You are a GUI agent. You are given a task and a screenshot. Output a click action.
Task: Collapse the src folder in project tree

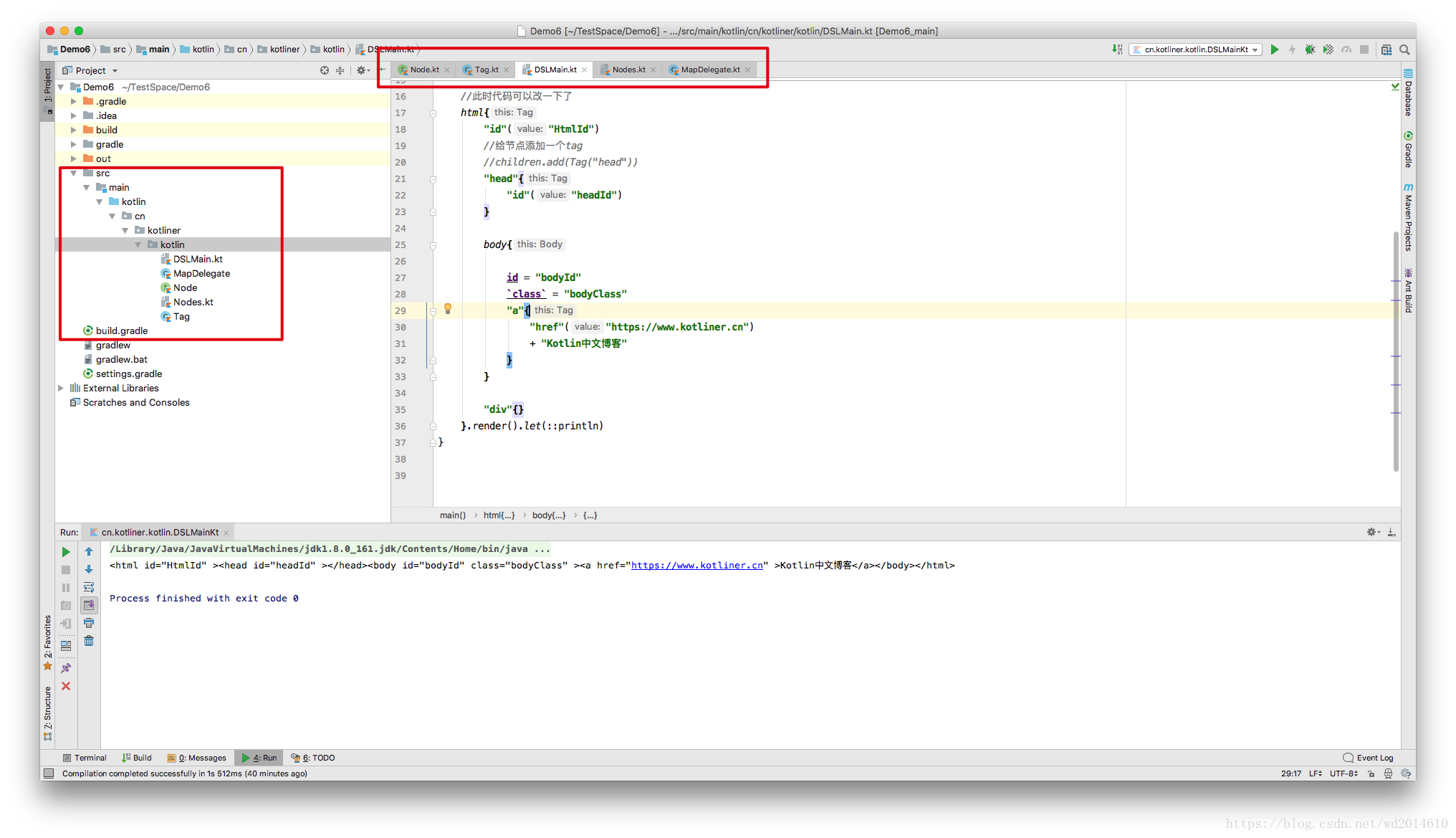[x=74, y=173]
